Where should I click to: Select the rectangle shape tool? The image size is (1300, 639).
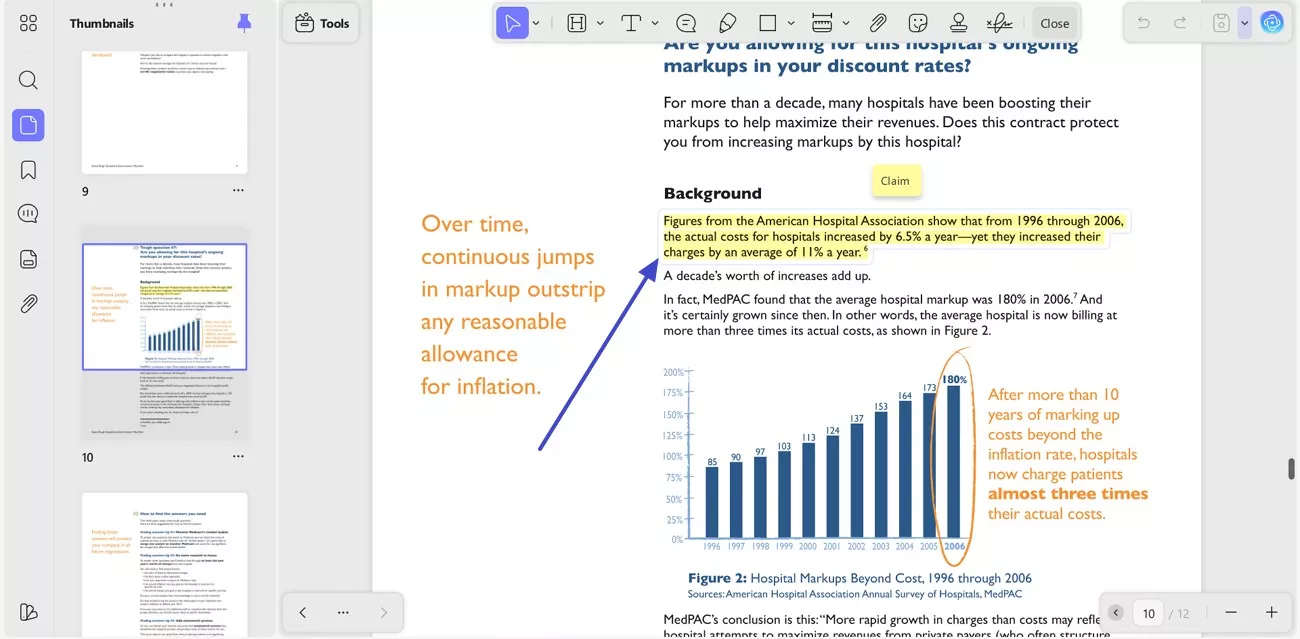[x=768, y=23]
